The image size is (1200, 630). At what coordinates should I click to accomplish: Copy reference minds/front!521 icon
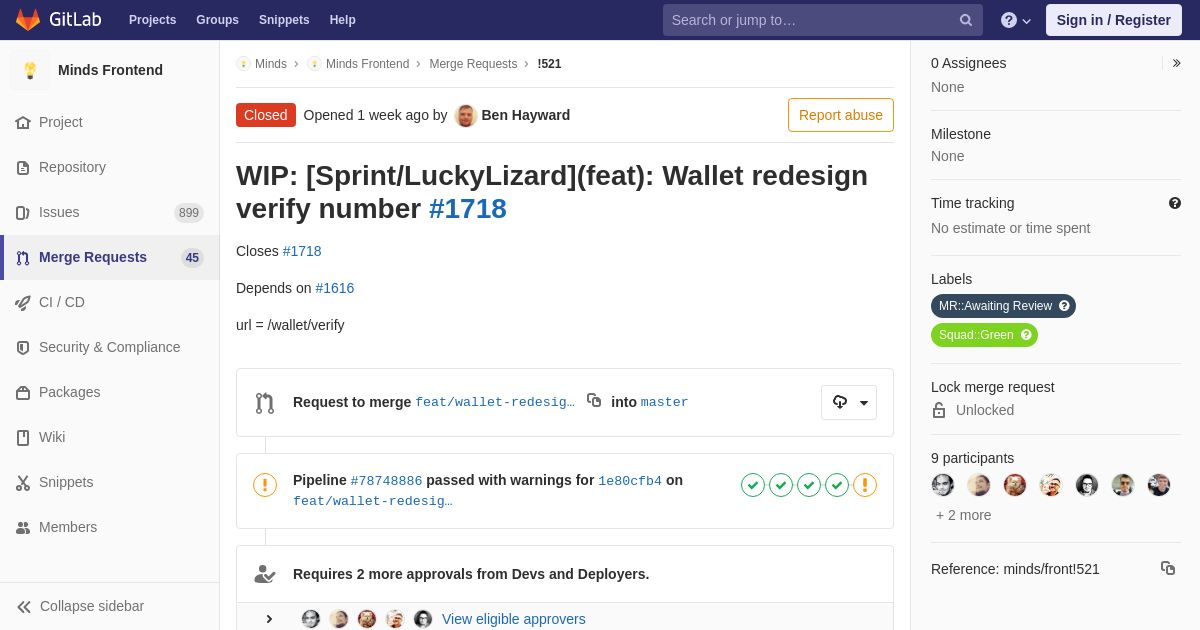tap(1168, 568)
